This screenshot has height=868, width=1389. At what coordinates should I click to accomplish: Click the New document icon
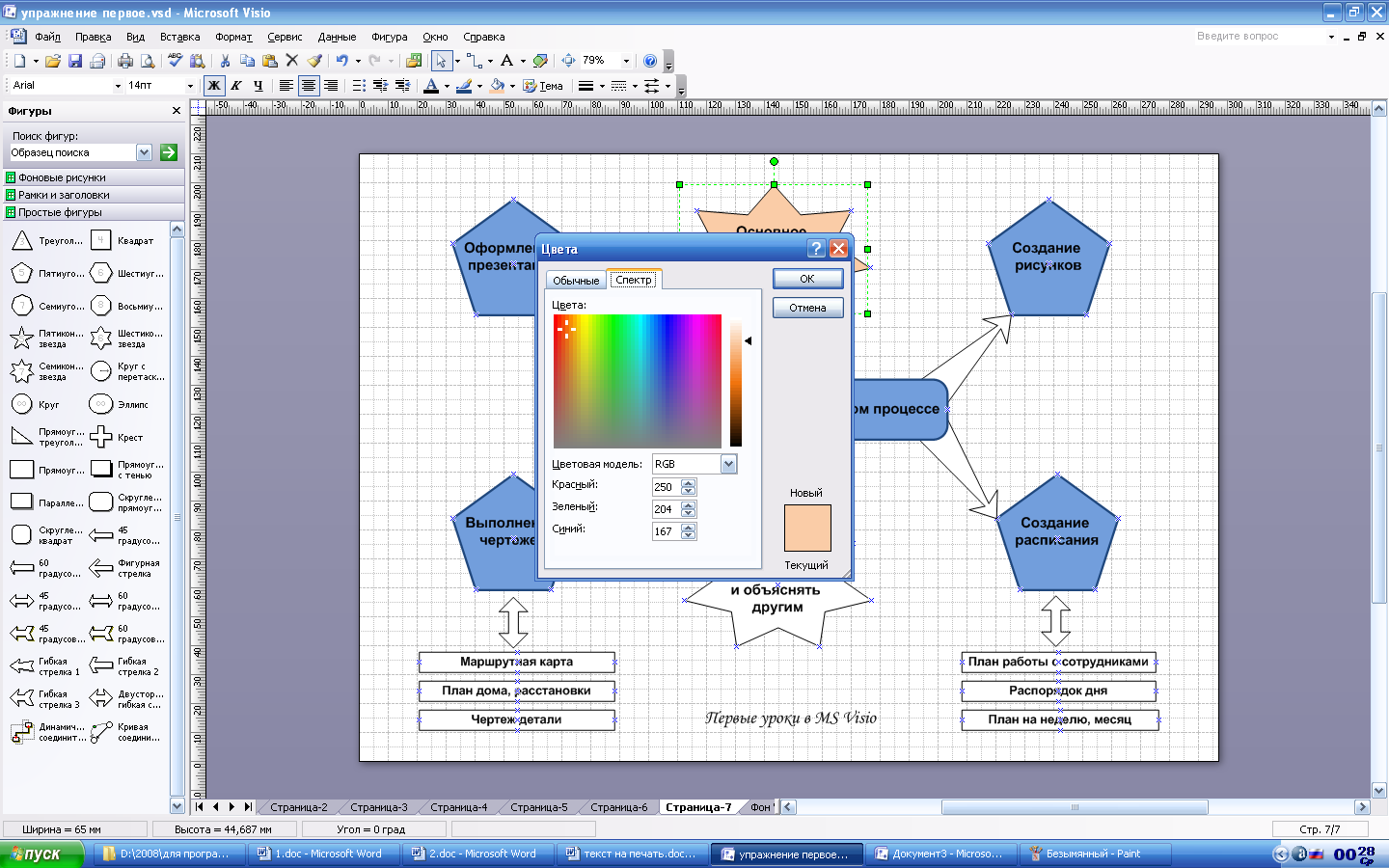coord(19,61)
